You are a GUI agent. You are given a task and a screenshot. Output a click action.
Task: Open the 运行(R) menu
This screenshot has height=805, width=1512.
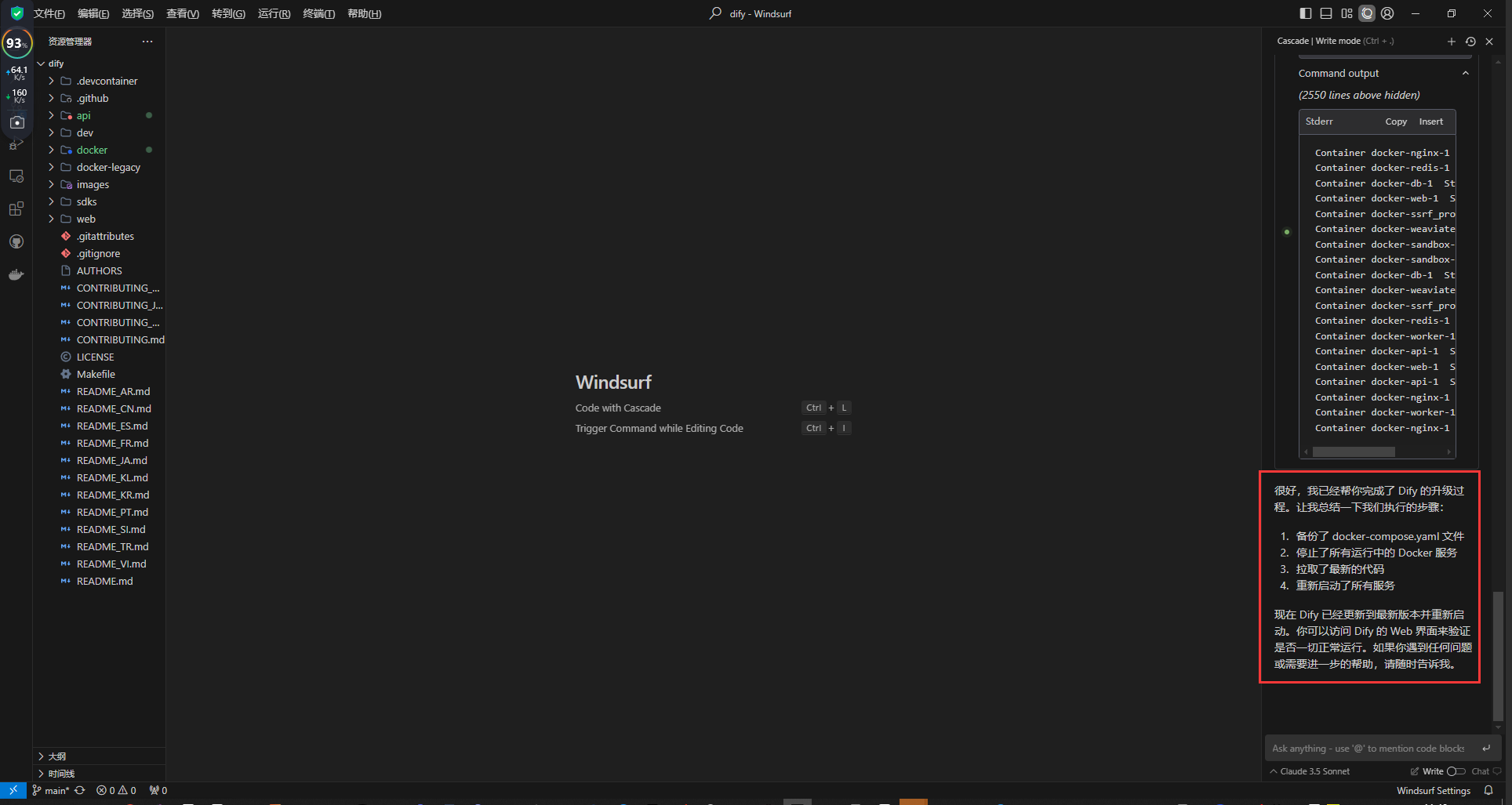coord(274,13)
